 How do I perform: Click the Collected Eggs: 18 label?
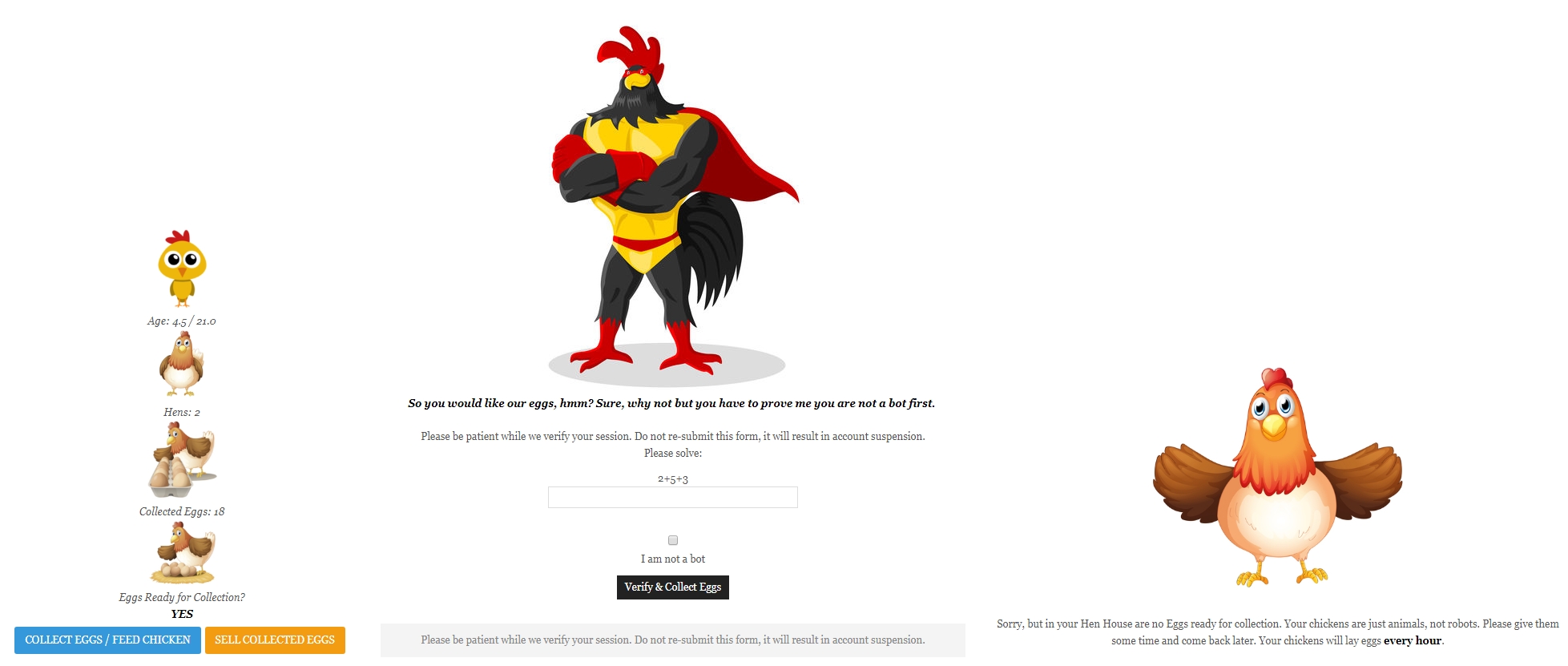(182, 512)
